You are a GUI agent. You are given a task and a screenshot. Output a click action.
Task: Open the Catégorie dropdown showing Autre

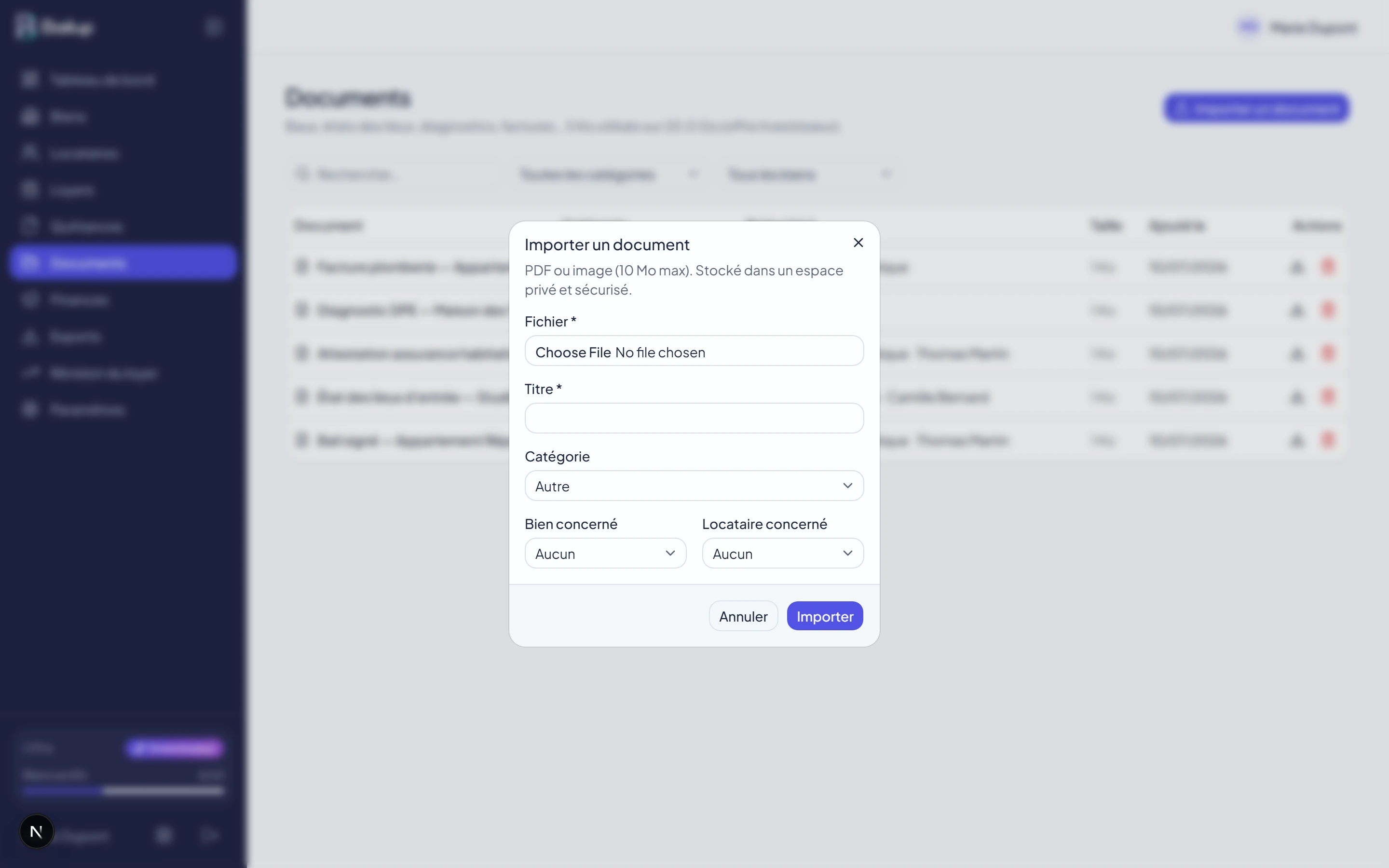click(x=694, y=486)
